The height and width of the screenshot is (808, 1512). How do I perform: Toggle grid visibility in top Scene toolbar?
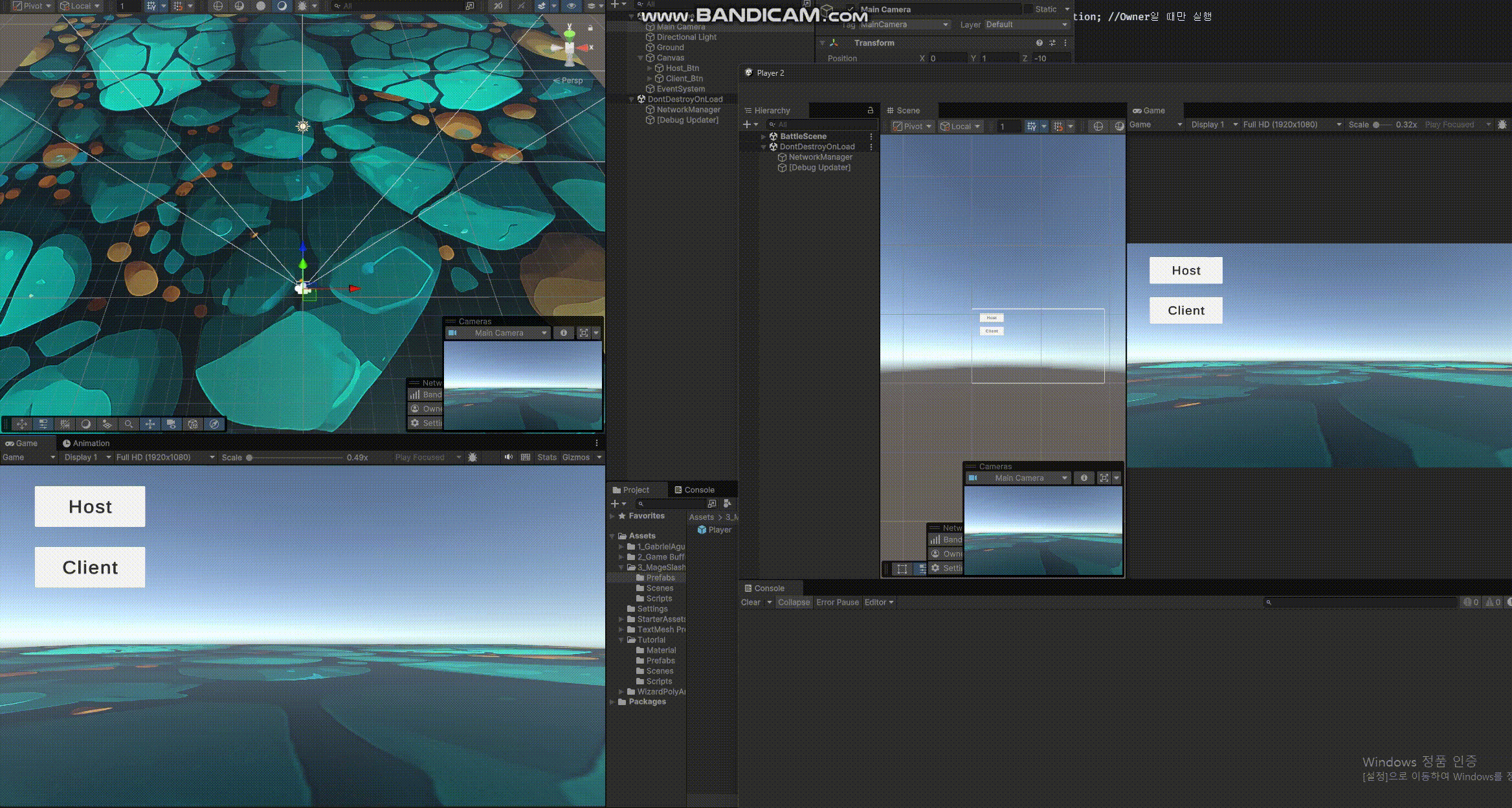[151, 6]
